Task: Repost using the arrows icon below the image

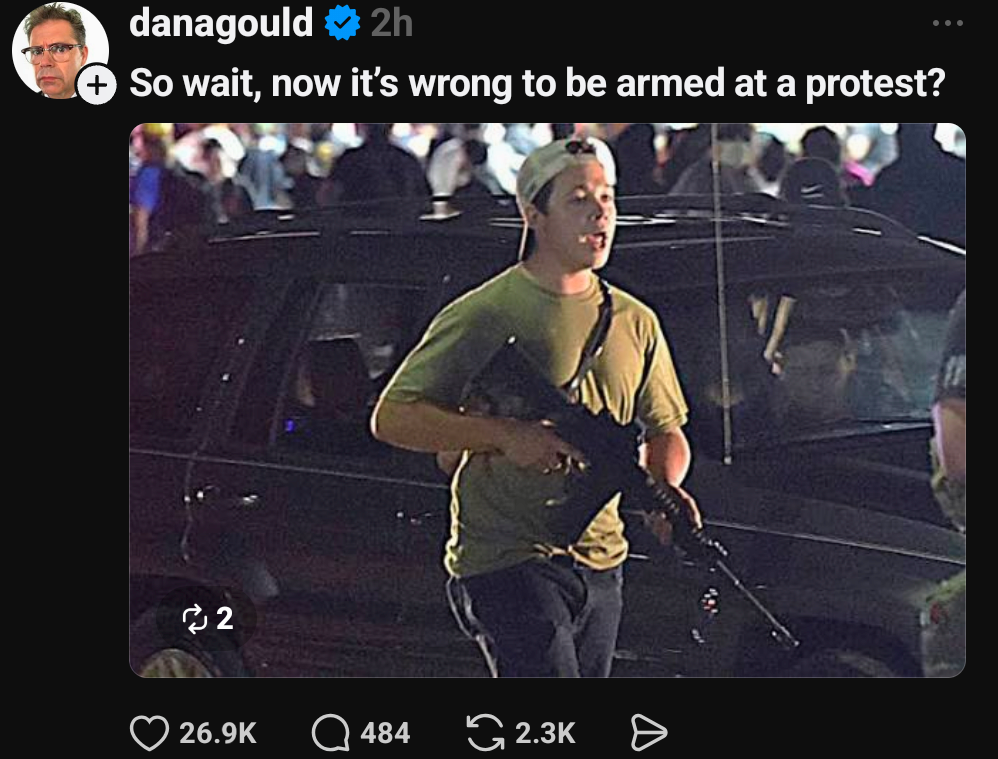Action: [486, 733]
